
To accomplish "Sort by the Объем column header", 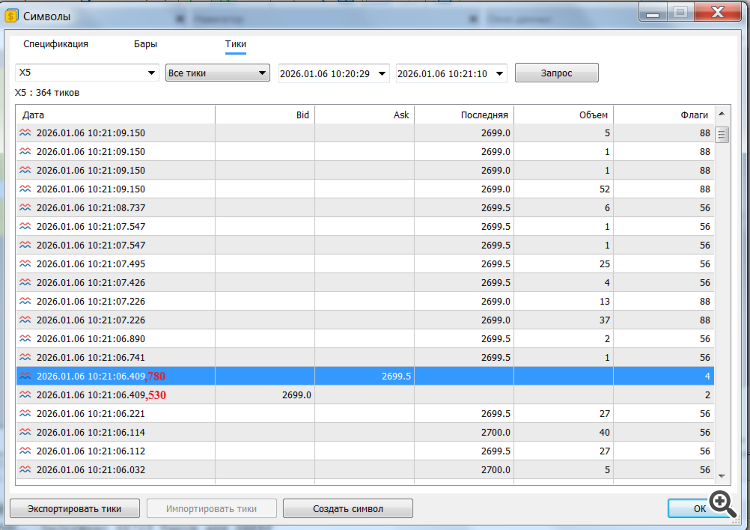I will coord(563,115).
